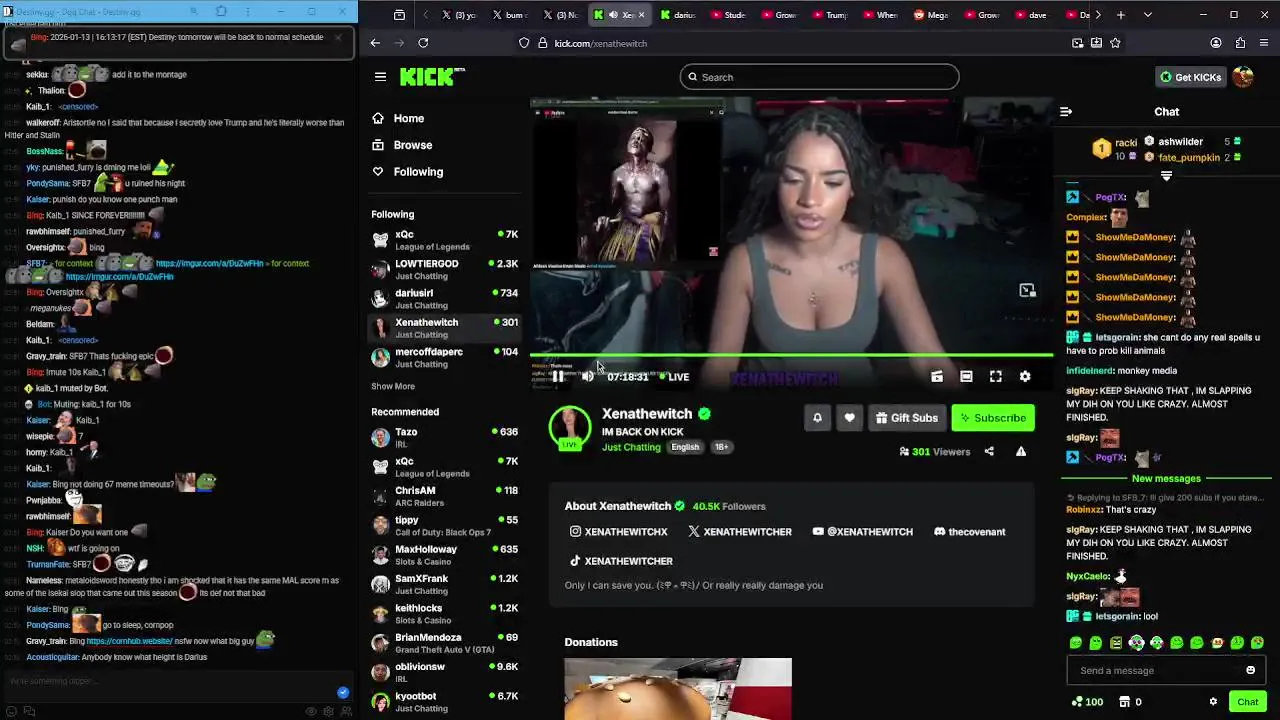Toggle follow heart button for Xenathewitch
1280x720 pixels.
849,418
